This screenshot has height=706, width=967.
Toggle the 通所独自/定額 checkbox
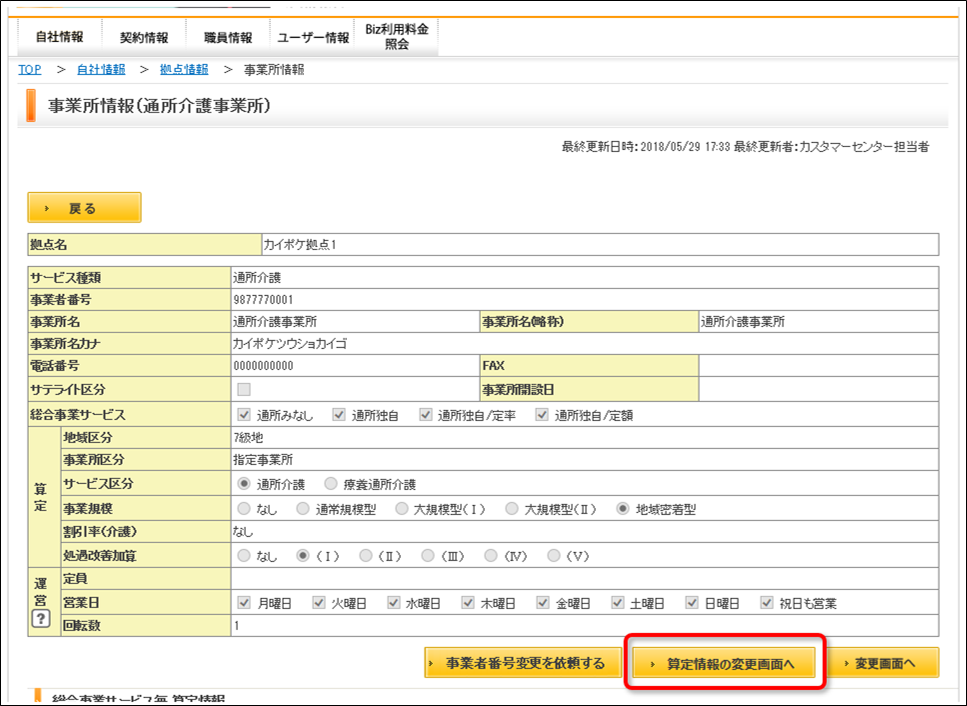coord(542,415)
